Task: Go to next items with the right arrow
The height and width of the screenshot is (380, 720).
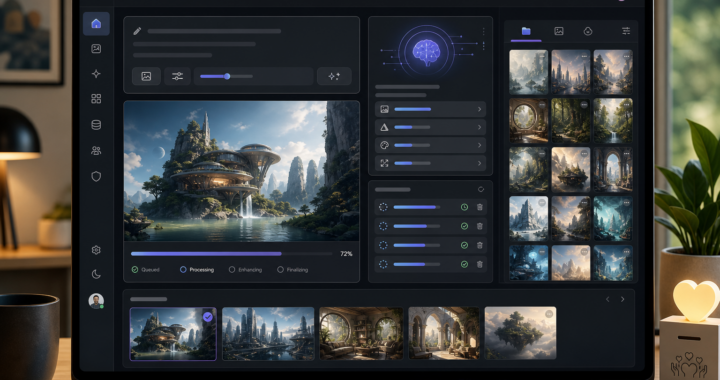Action: pos(623,299)
